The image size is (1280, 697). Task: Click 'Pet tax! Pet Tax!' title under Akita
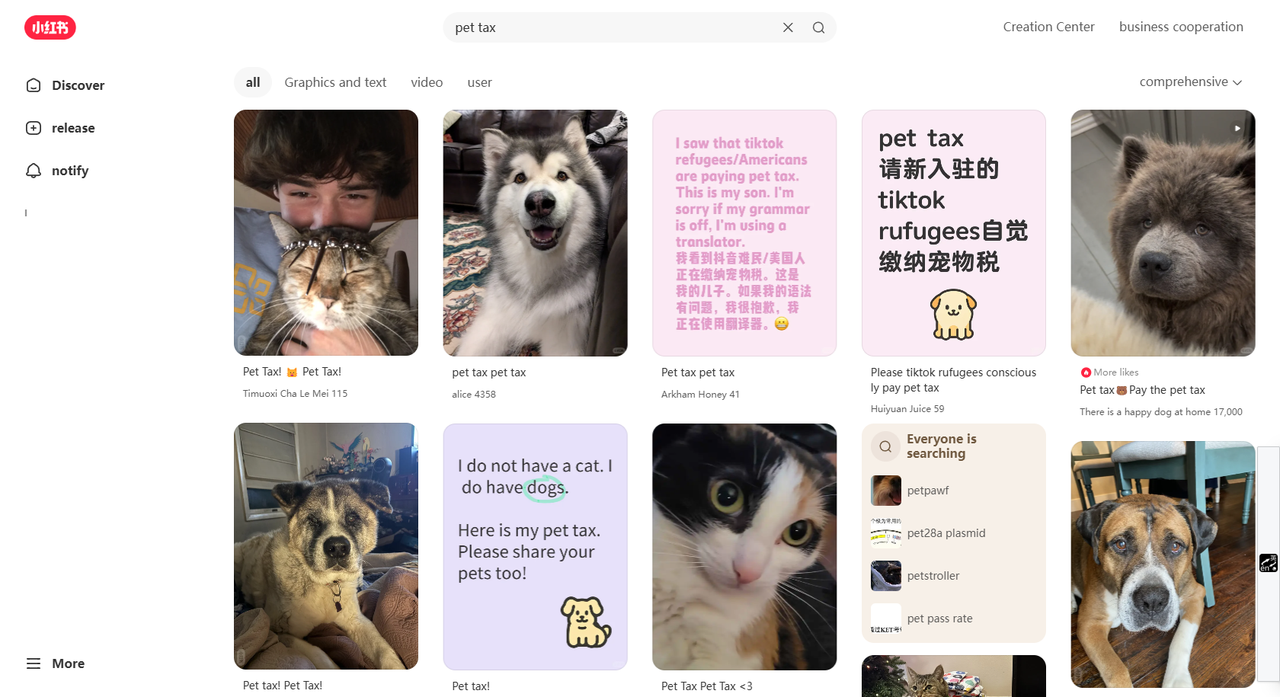point(282,686)
